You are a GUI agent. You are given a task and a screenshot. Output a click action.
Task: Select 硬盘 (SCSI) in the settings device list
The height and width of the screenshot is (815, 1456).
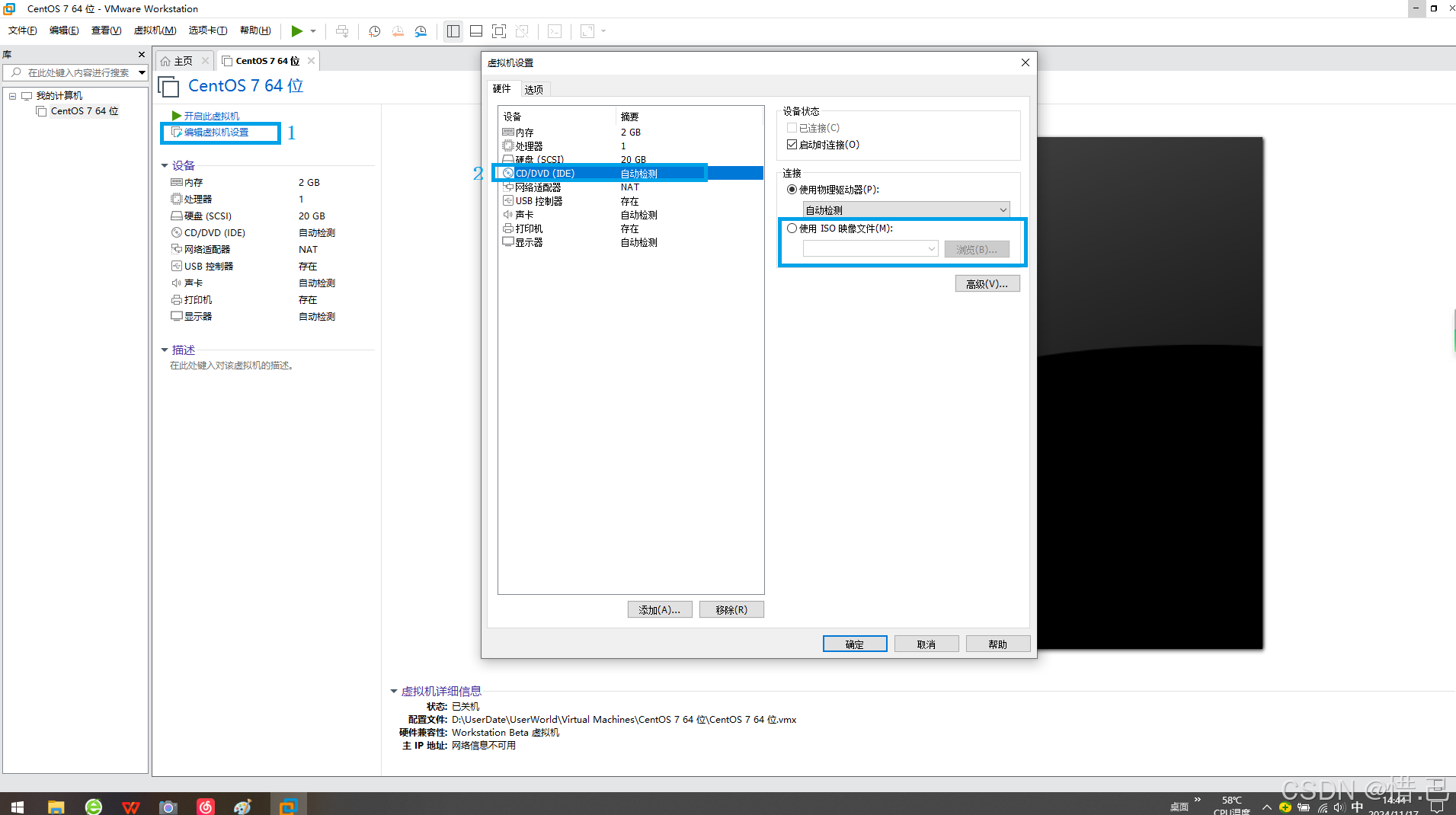coord(631,160)
